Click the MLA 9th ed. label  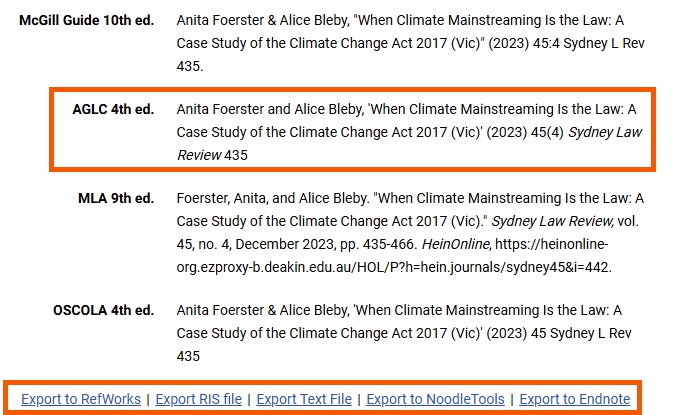coord(116,198)
